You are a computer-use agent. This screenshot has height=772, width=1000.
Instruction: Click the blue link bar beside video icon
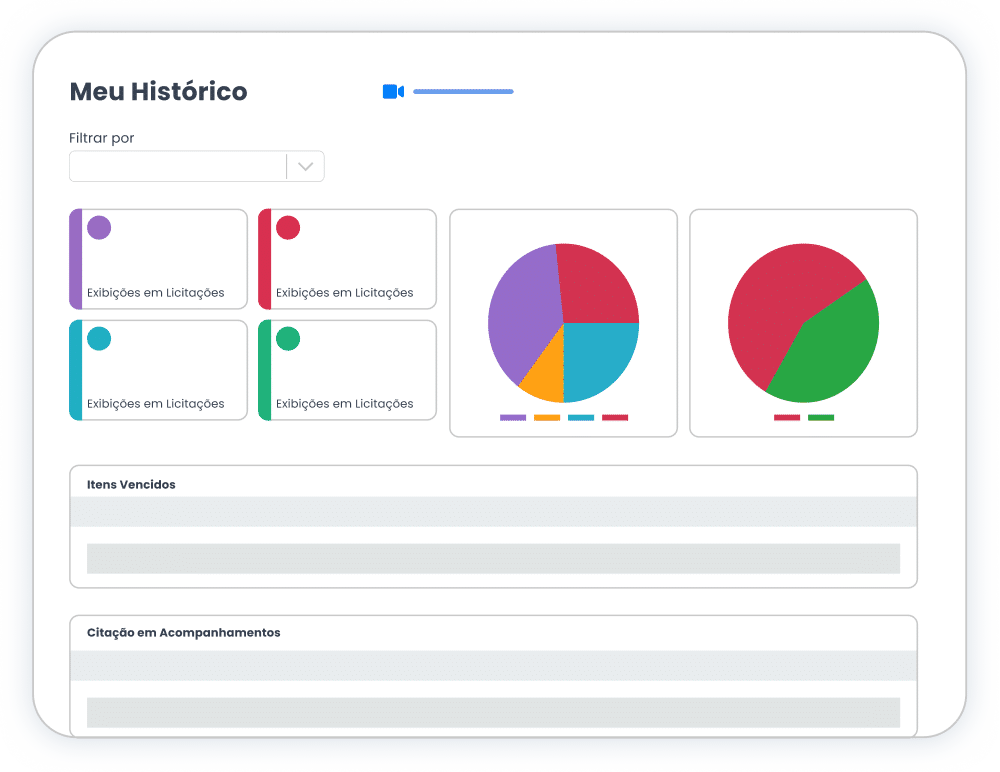463,91
